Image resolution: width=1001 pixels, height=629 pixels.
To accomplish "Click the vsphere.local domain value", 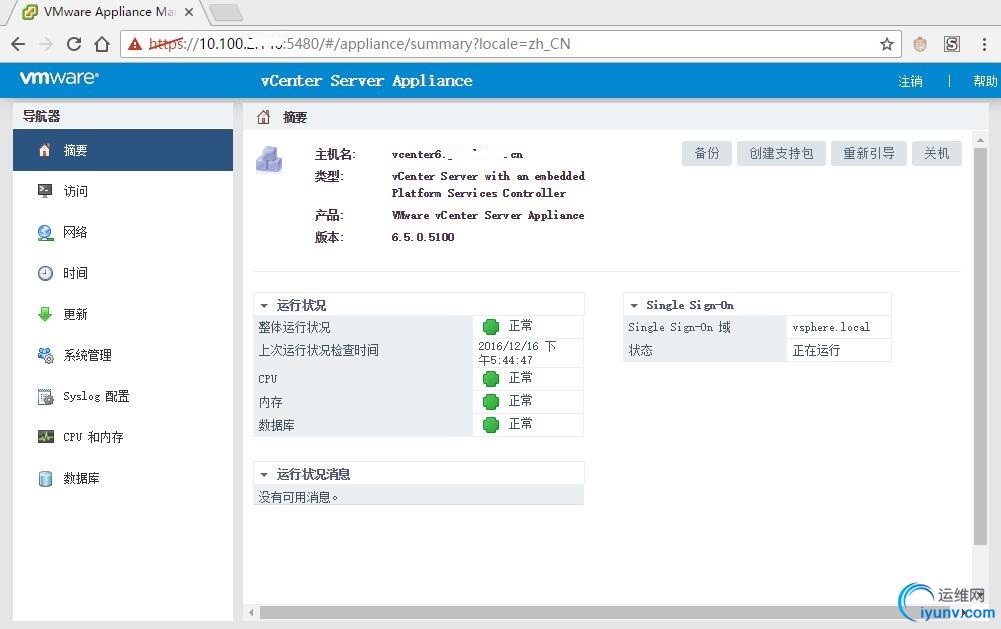I will pos(831,327).
